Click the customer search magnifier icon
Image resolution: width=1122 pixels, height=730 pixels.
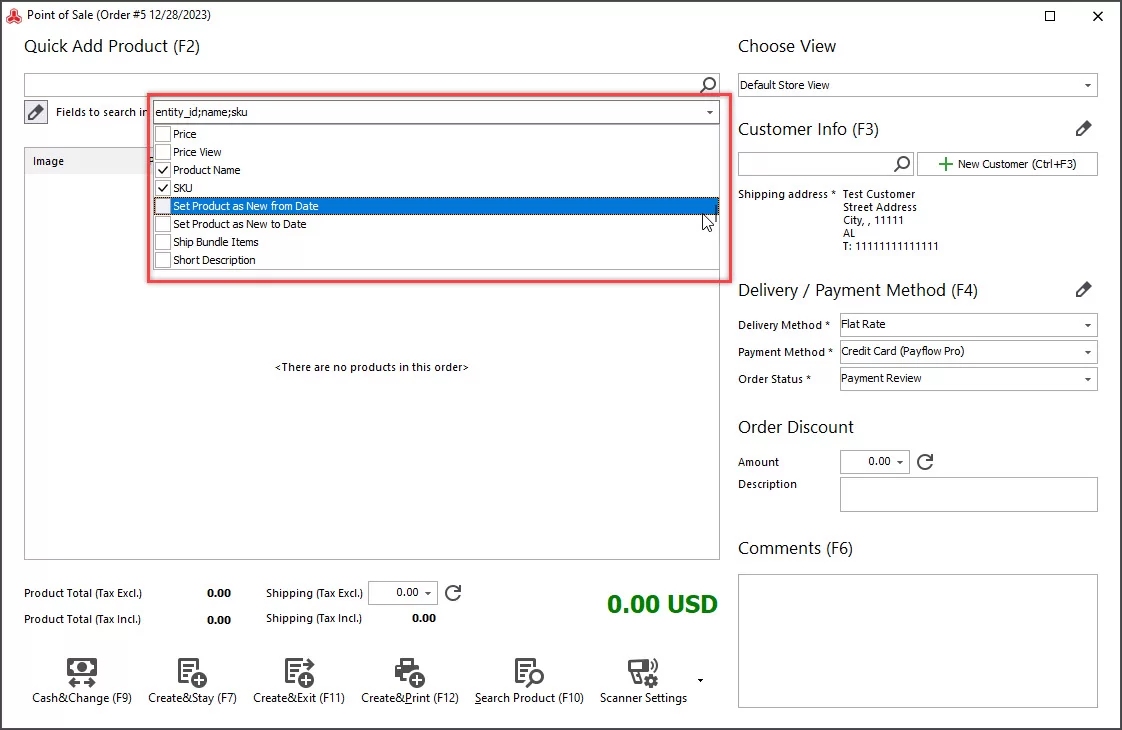tap(902, 164)
